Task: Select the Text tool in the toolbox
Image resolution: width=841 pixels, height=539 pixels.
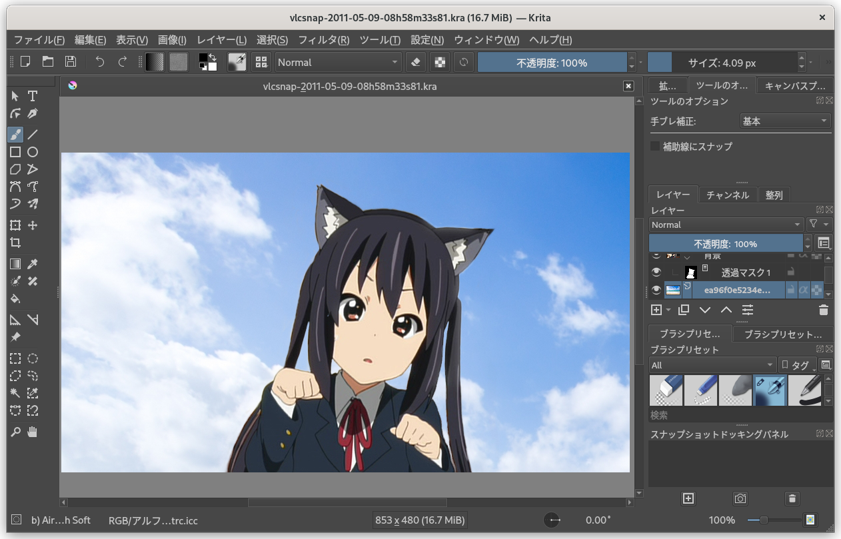Action: [33, 96]
